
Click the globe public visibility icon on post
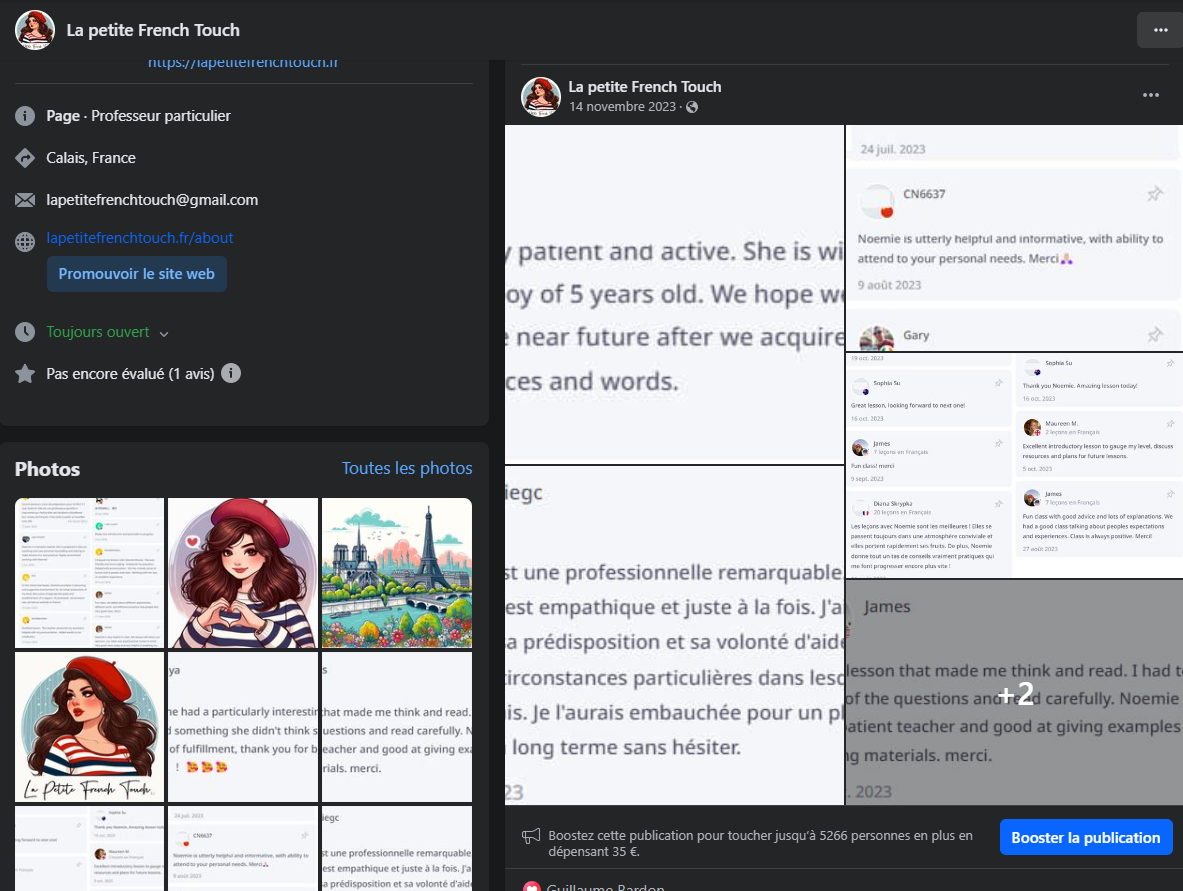coord(691,107)
